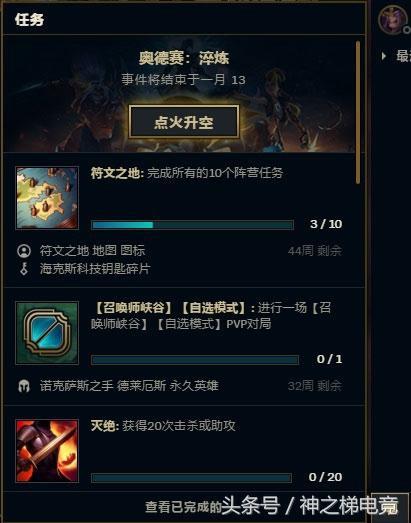Click the missions panel vertical scrollbar
Viewport: 411px width, 523px height.
tap(358, 112)
